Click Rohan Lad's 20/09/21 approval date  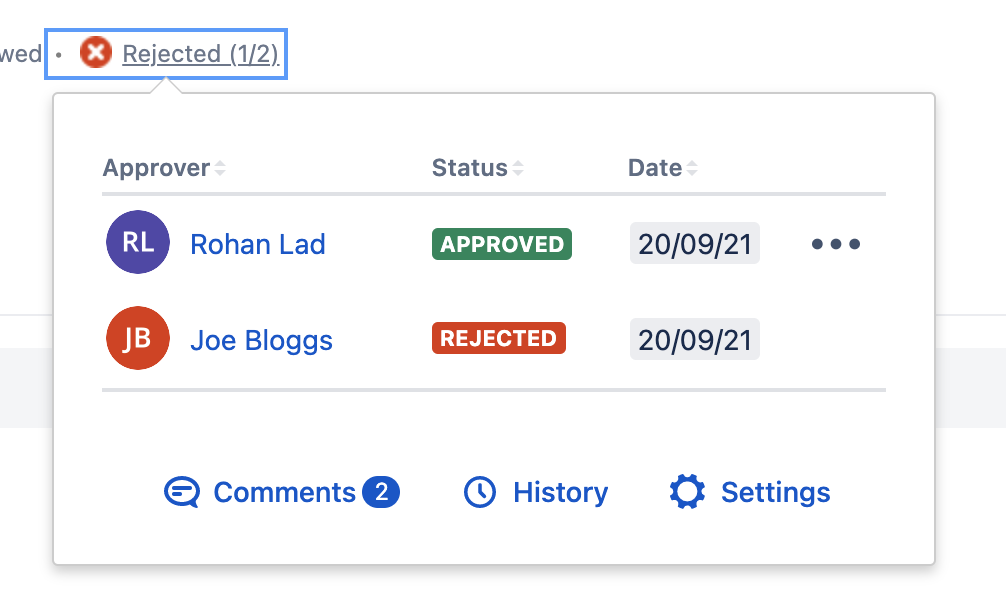(x=695, y=245)
